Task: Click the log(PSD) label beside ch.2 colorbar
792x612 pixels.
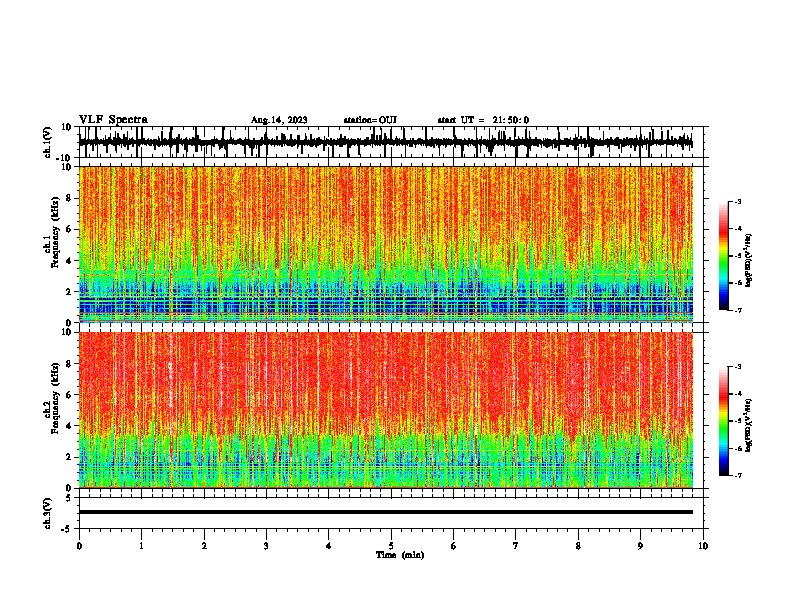Action: pos(749,425)
